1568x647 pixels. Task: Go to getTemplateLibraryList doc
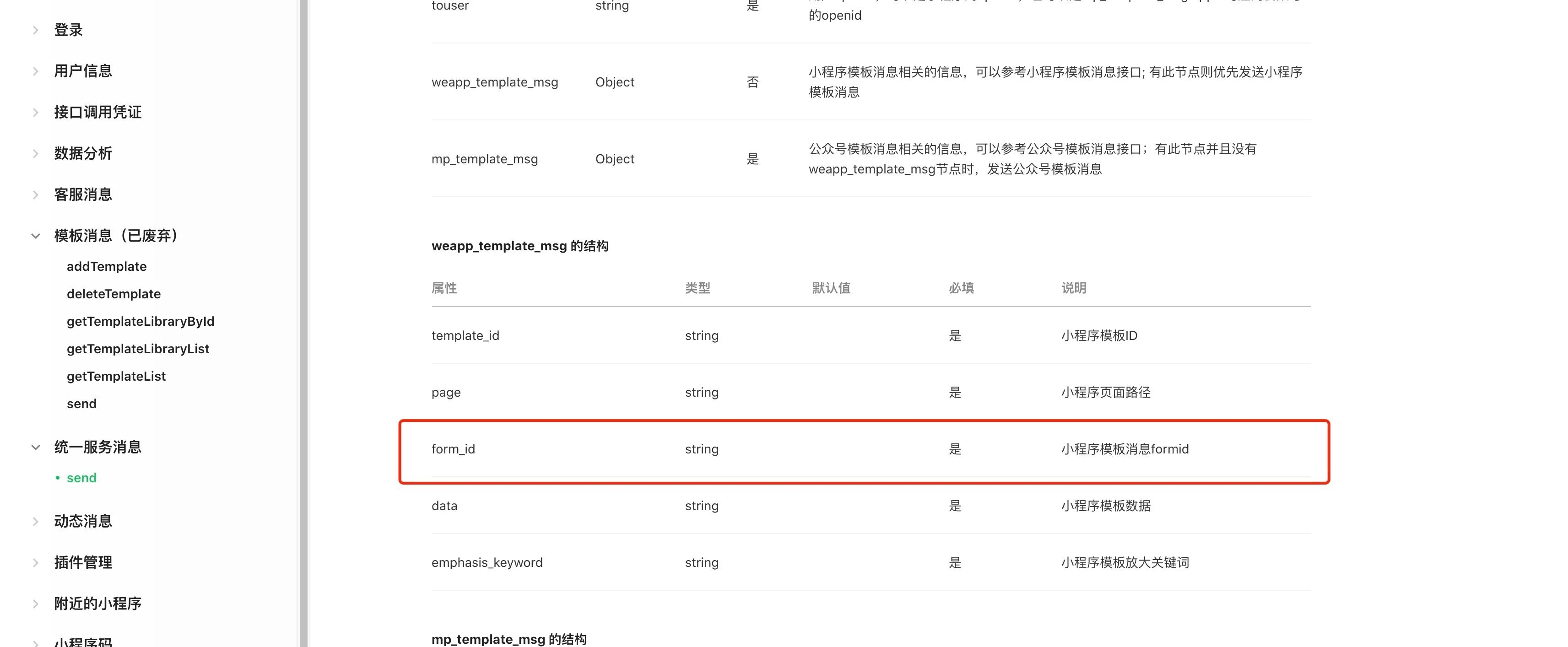(138, 349)
